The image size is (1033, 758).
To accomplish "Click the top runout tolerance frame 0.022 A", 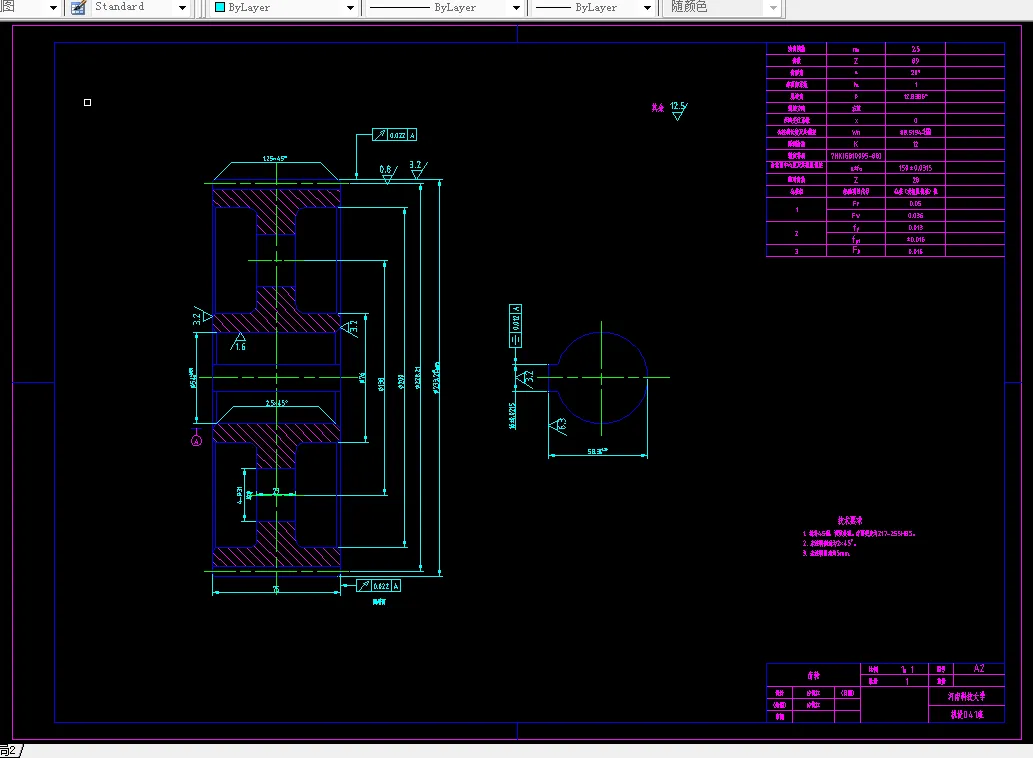I will coord(394,135).
